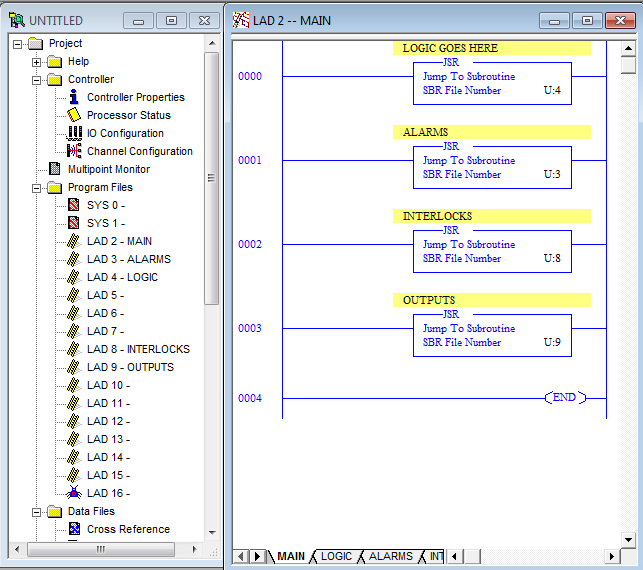Expand the Help folder
Screen dimensions: 643x570
[x=36, y=62]
